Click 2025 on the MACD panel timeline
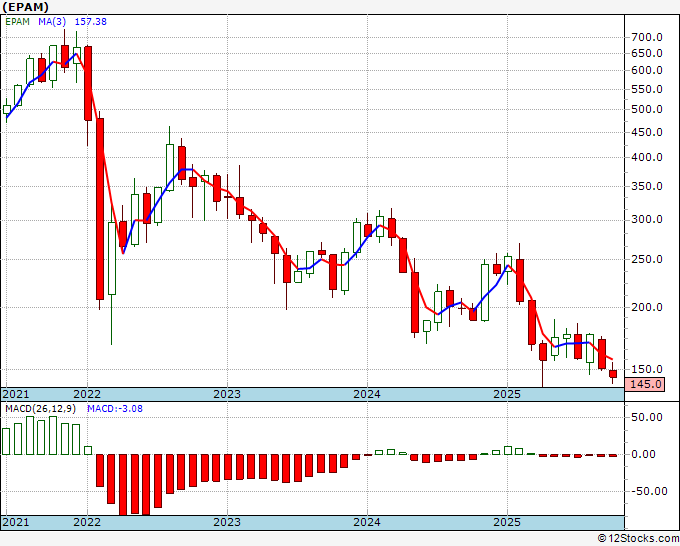Image resolution: width=680 pixels, height=546 pixels. coord(507,522)
